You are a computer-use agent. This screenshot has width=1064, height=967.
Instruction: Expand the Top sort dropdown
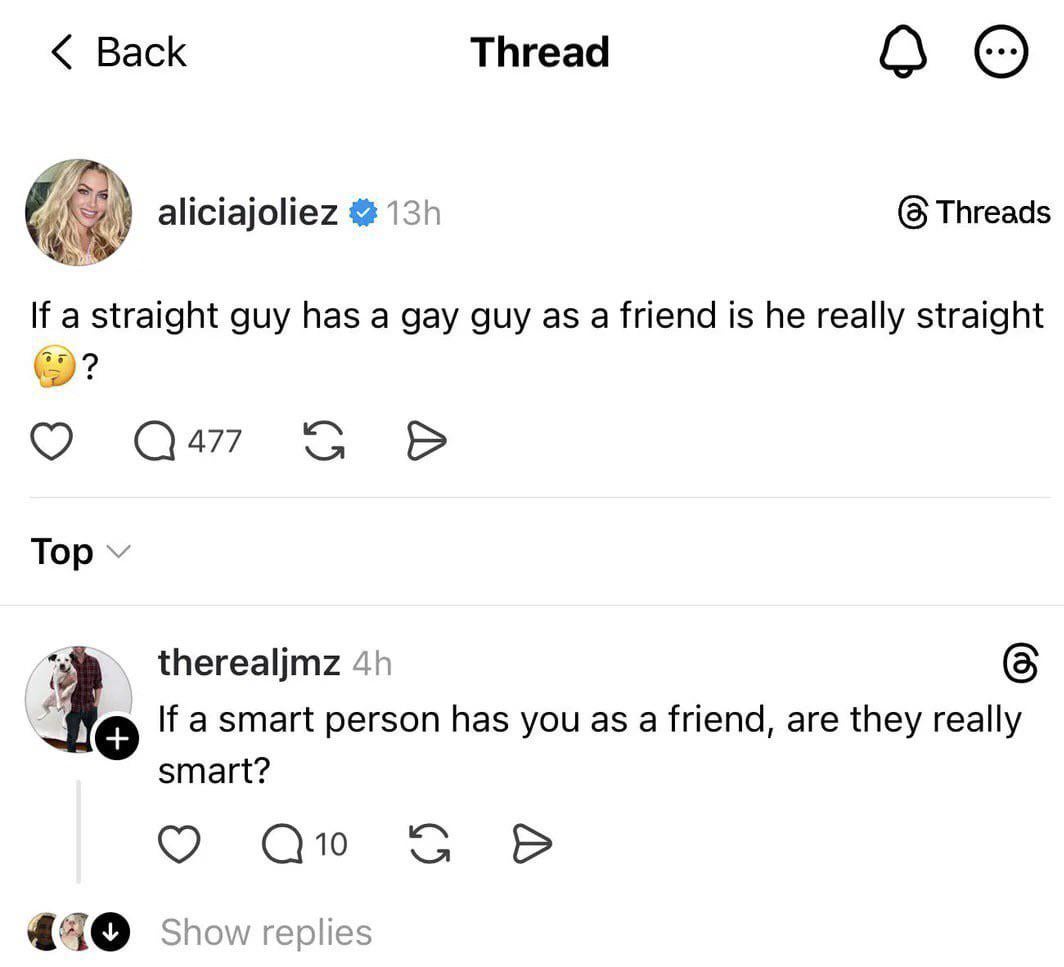pyautogui.click(x=80, y=551)
